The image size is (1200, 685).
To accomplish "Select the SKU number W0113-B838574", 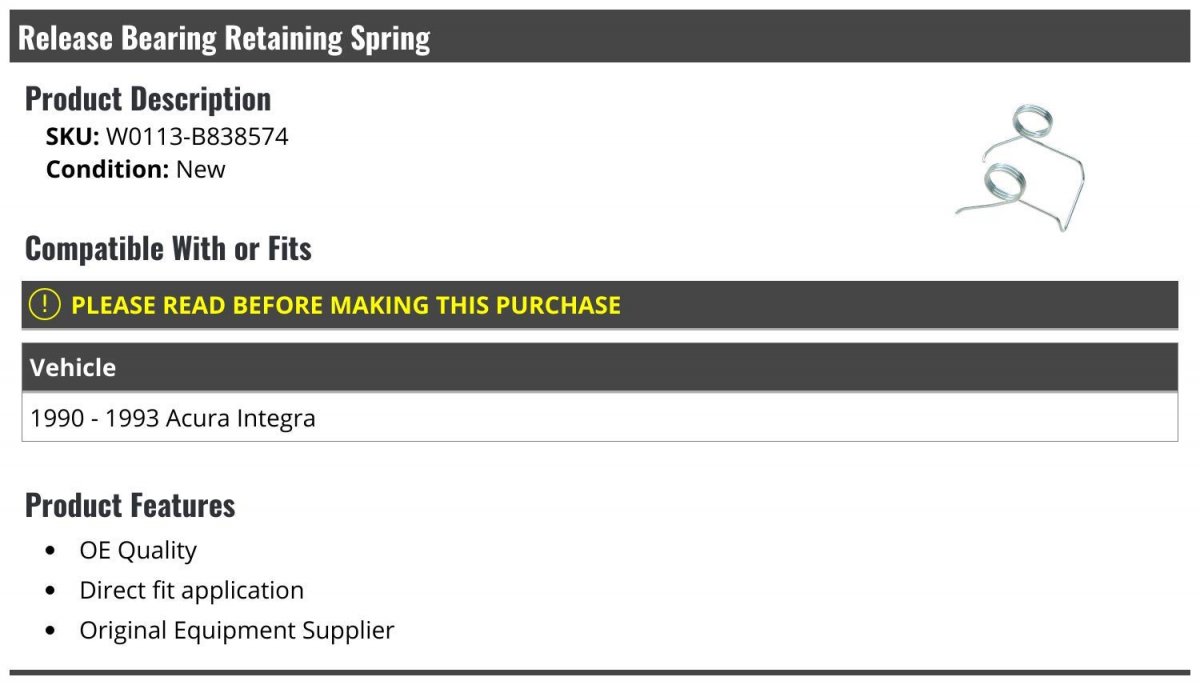I will (197, 137).
